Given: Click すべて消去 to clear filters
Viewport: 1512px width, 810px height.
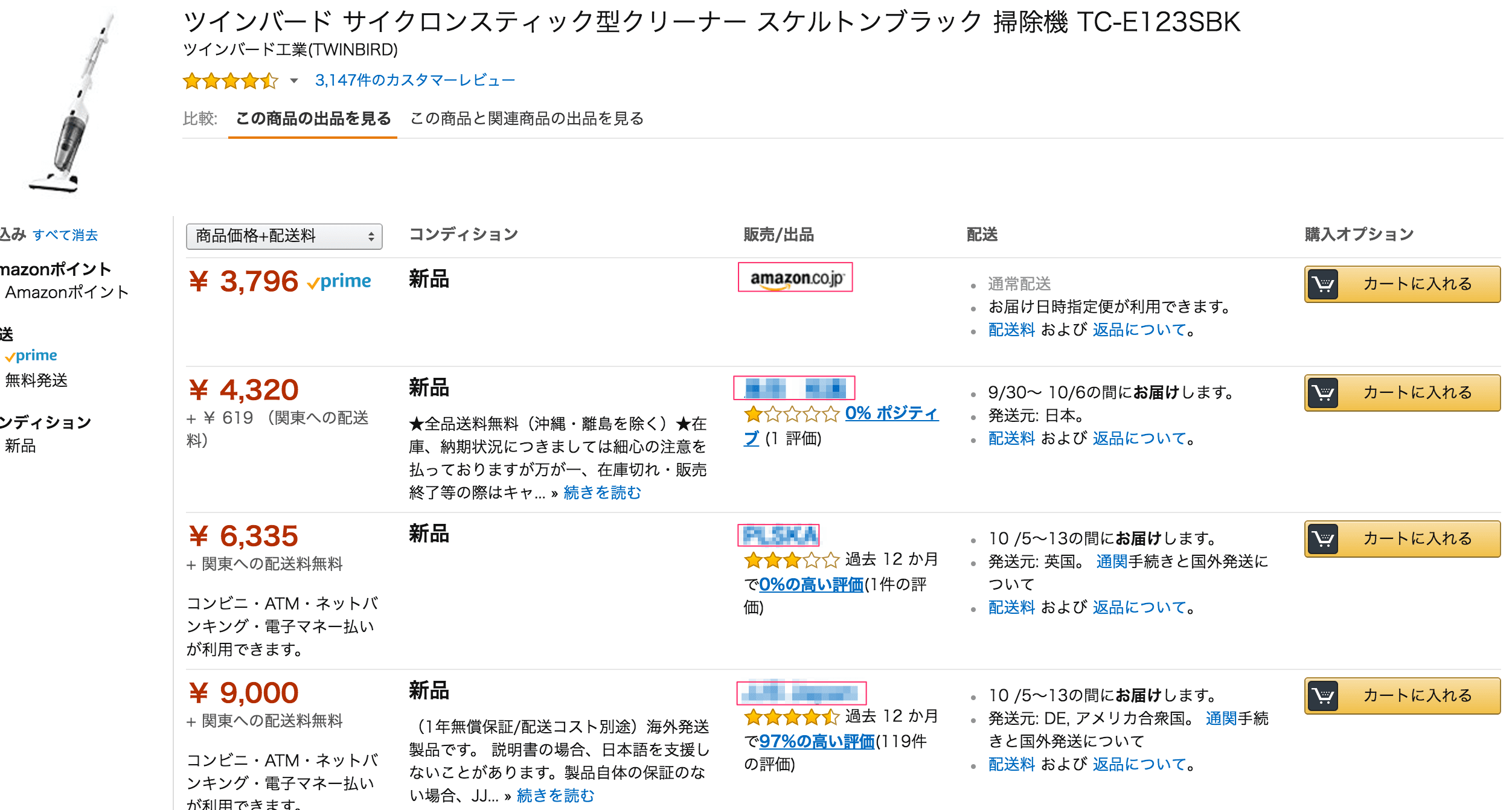Looking at the screenshot, I should click(65, 235).
